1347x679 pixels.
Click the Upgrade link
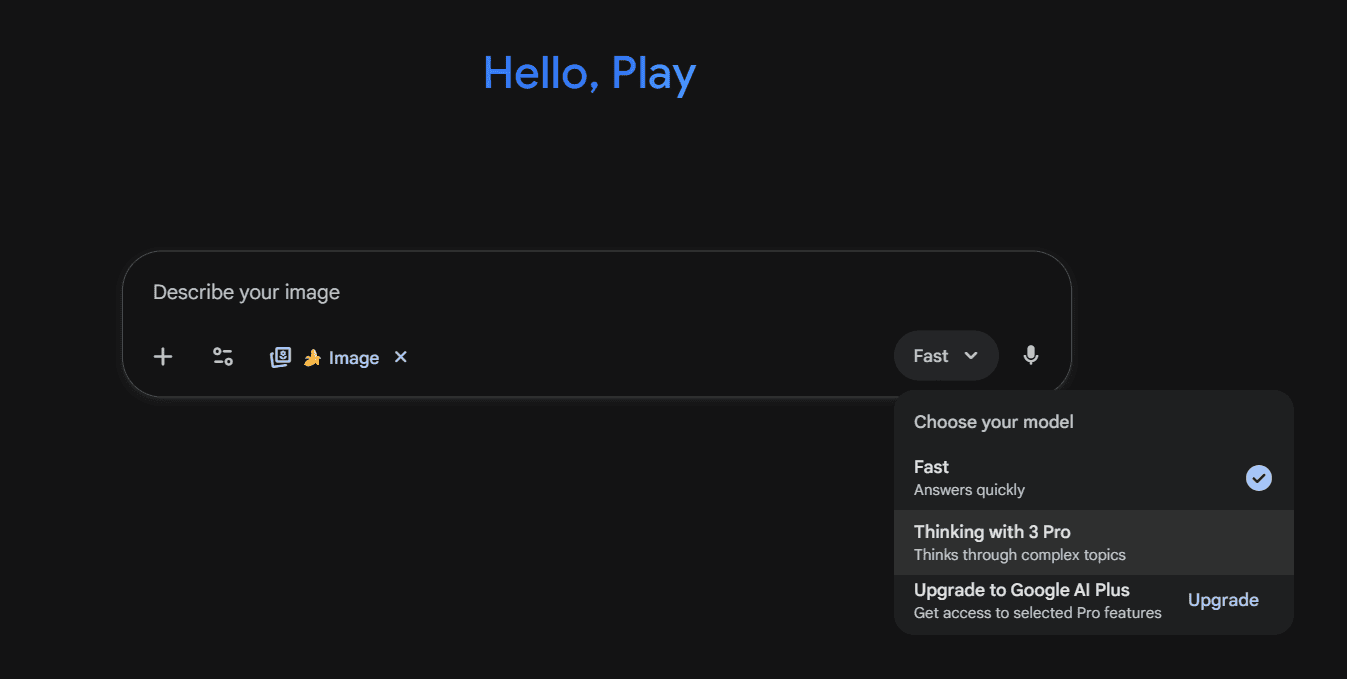(x=1223, y=600)
